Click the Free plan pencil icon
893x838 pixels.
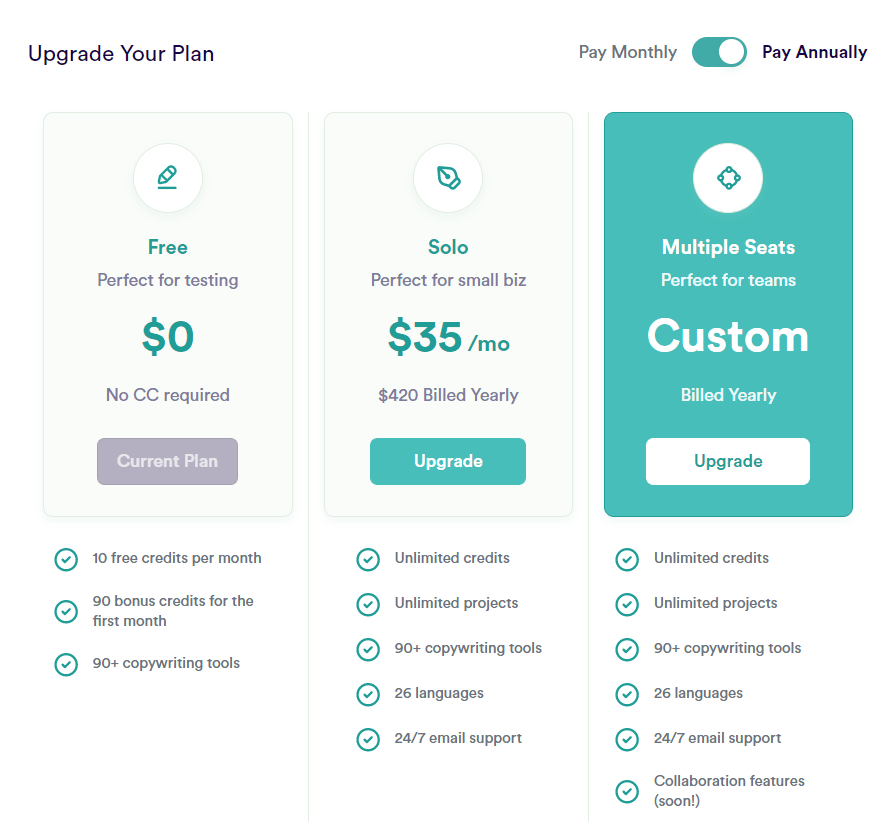pos(168,178)
